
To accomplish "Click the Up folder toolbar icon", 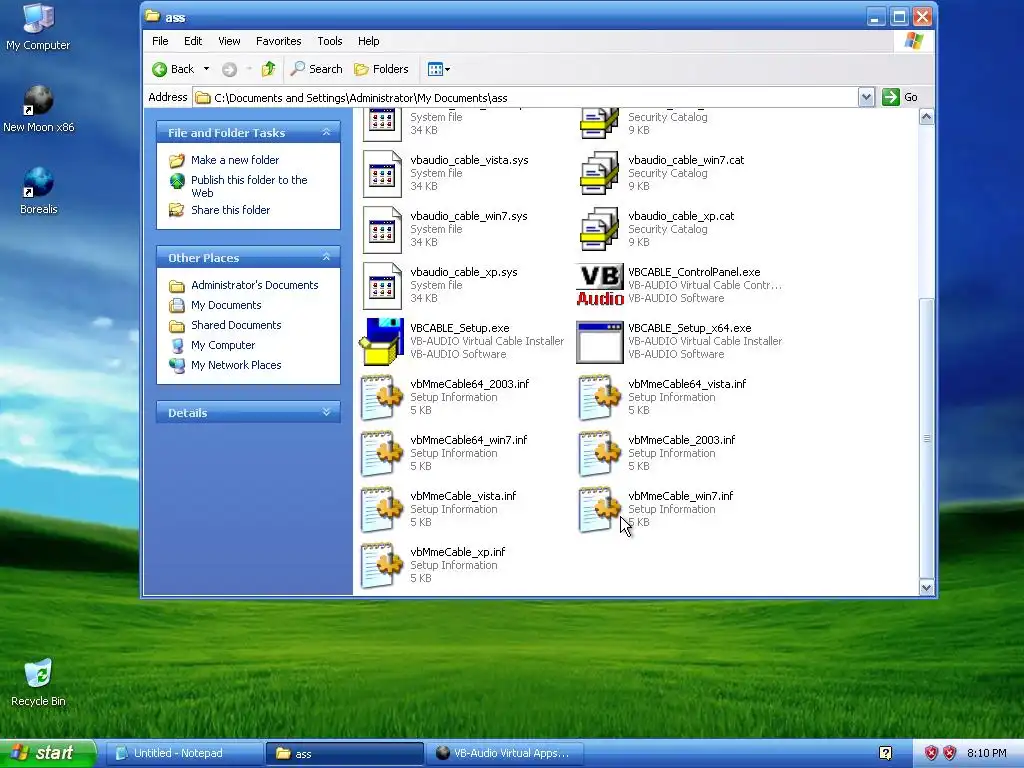I will pos(268,69).
